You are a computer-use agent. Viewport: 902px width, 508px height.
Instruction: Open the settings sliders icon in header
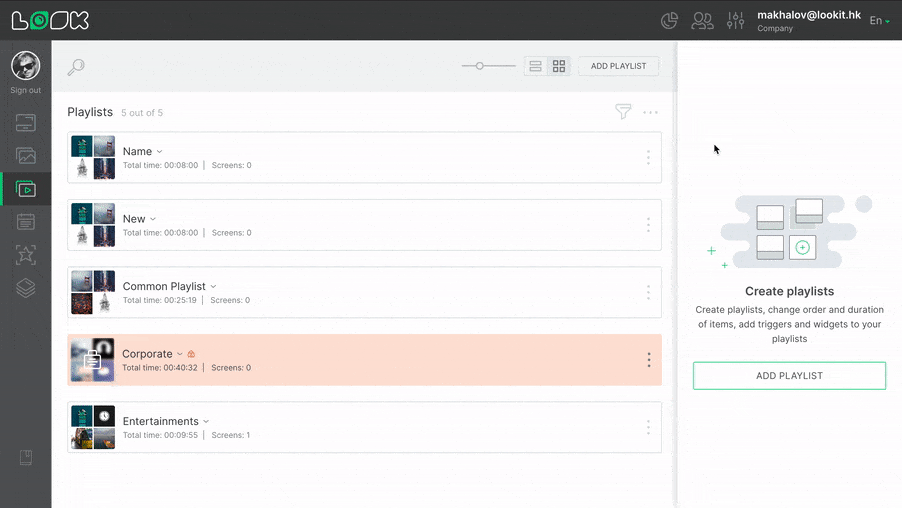pos(736,20)
